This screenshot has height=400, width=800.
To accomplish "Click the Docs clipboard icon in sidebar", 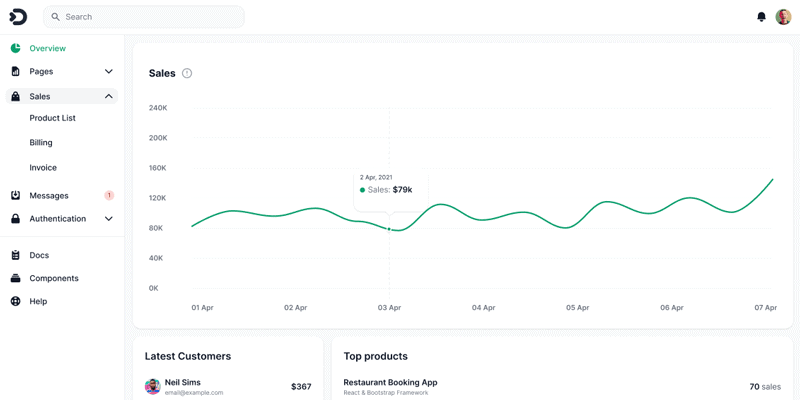I will coord(16,255).
